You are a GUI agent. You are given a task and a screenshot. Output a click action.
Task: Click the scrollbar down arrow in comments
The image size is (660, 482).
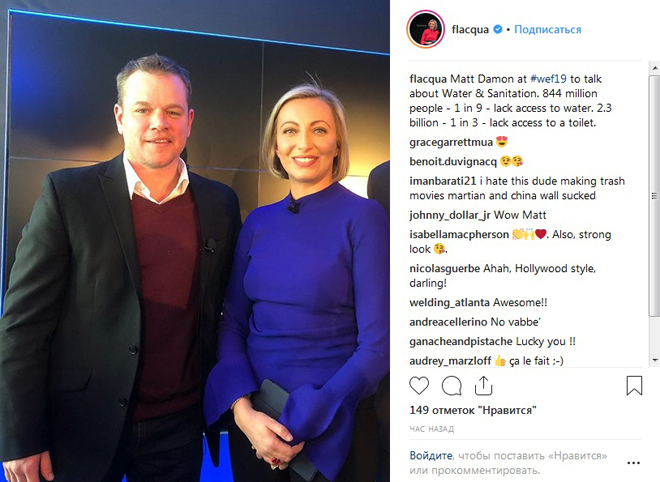[x=655, y=360]
